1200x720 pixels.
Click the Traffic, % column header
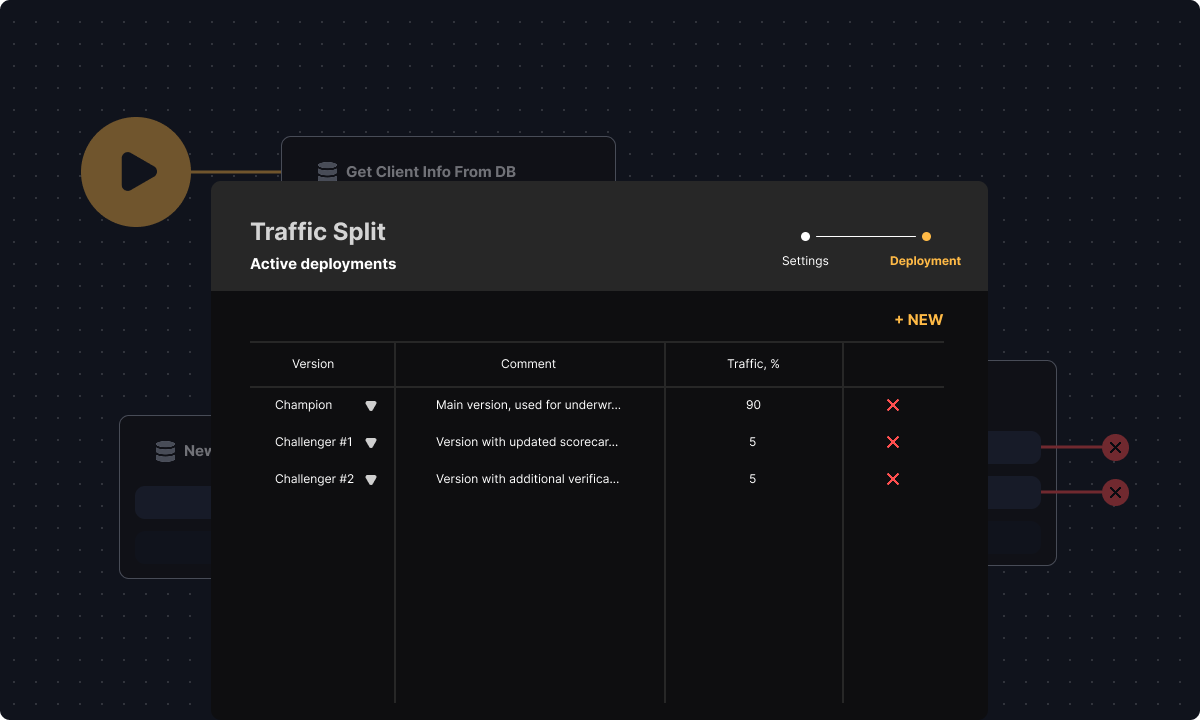(x=753, y=363)
